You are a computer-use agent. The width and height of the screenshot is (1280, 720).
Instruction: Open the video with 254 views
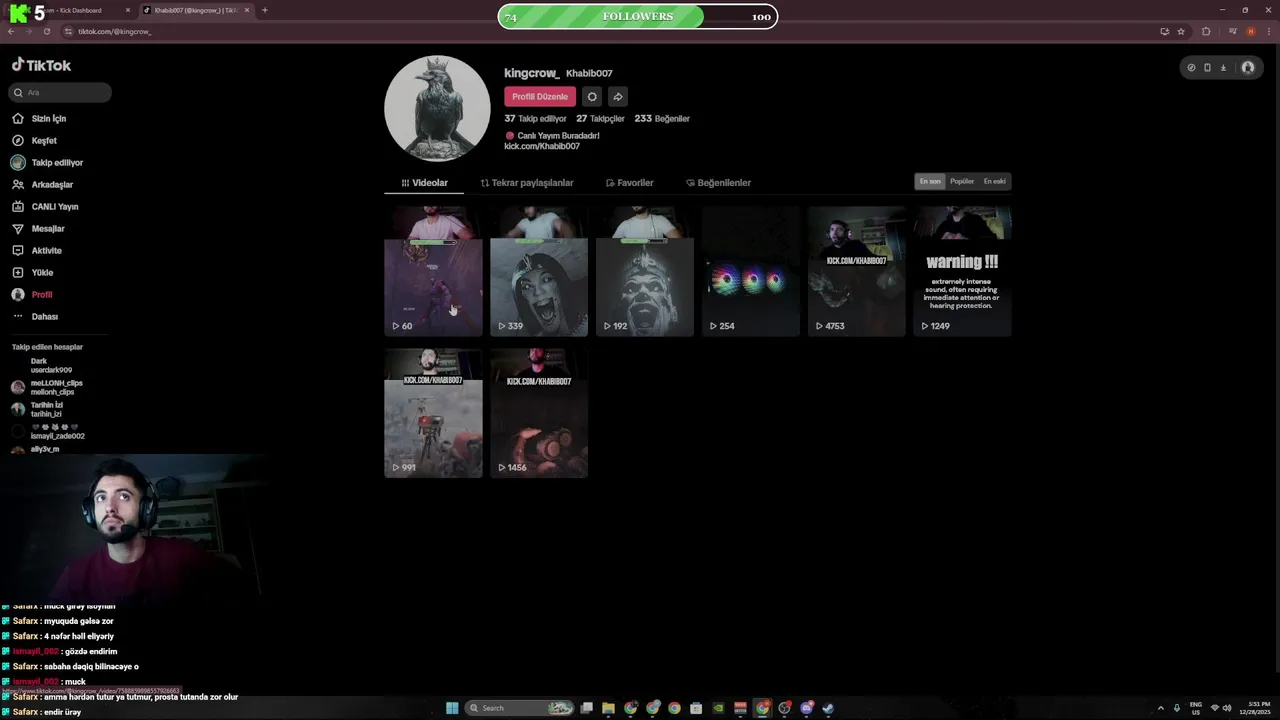[x=751, y=271]
